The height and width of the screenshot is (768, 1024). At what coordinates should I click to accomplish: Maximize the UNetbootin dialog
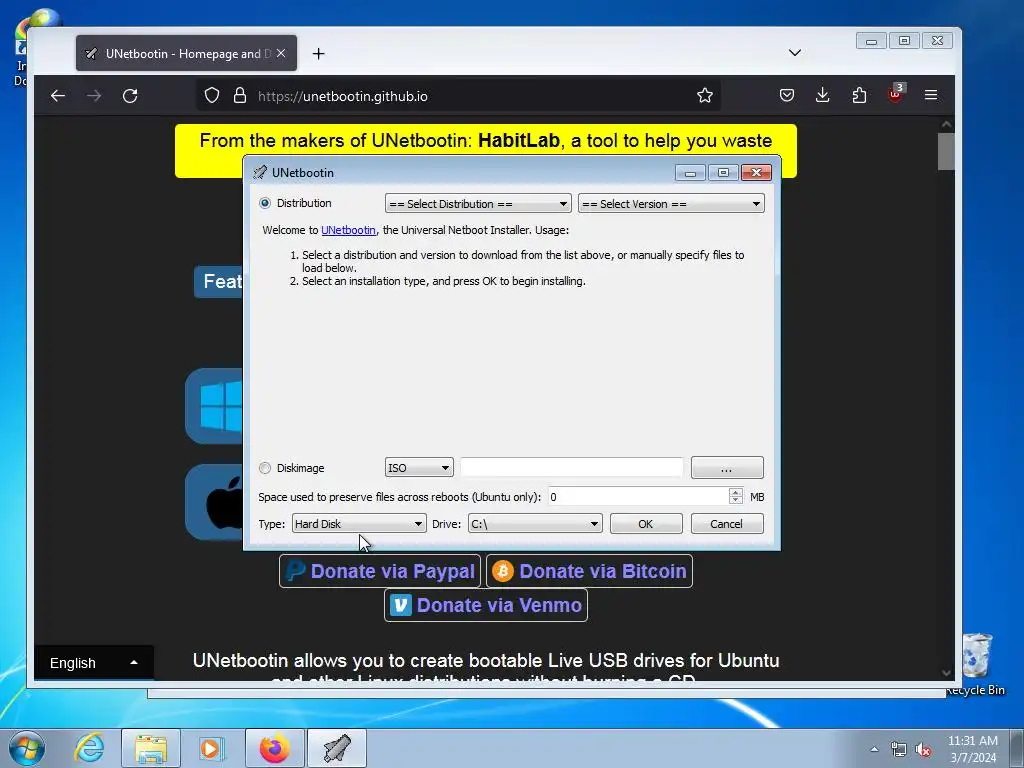click(x=723, y=172)
